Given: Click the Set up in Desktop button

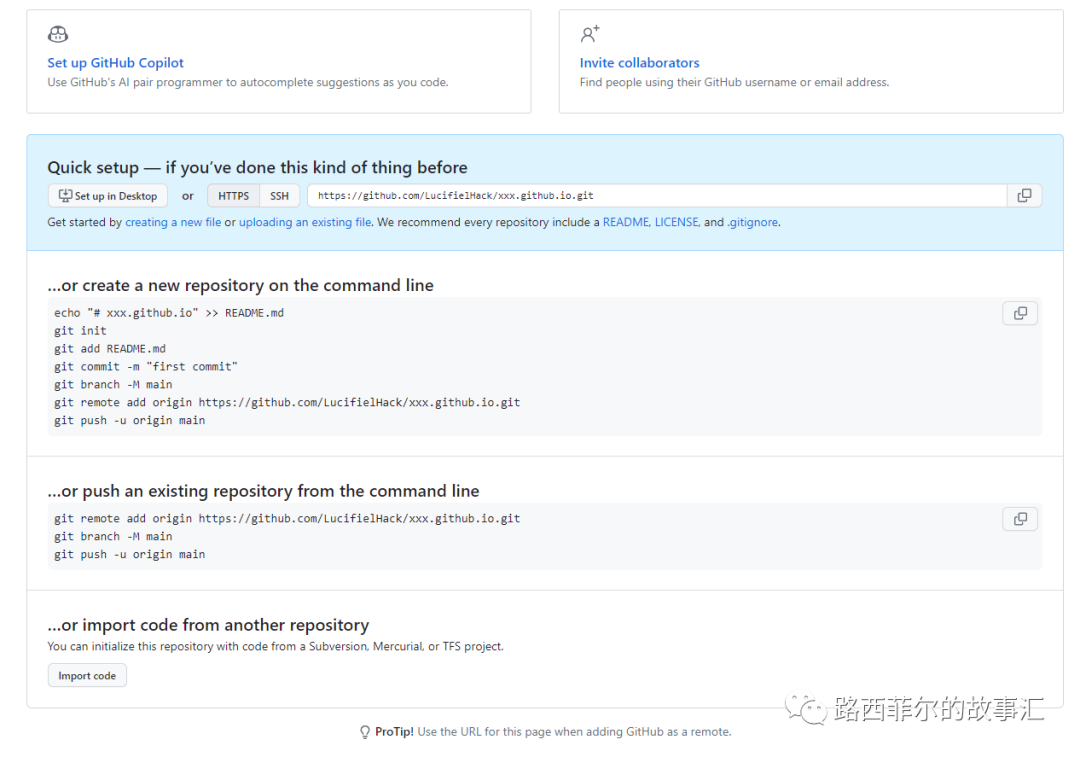Looking at the screenshot, I should click(x=108, y=196).
